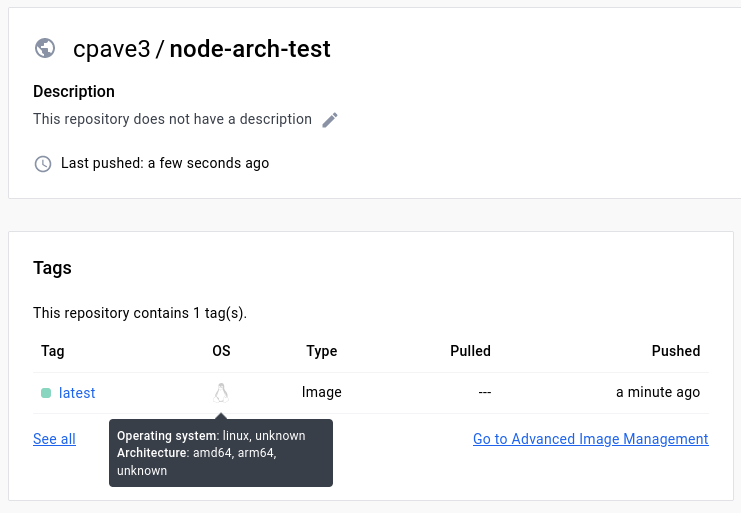Click the Linux penguin OS icon
Screen dimensions: 741x513
click(x=221, y=393)
